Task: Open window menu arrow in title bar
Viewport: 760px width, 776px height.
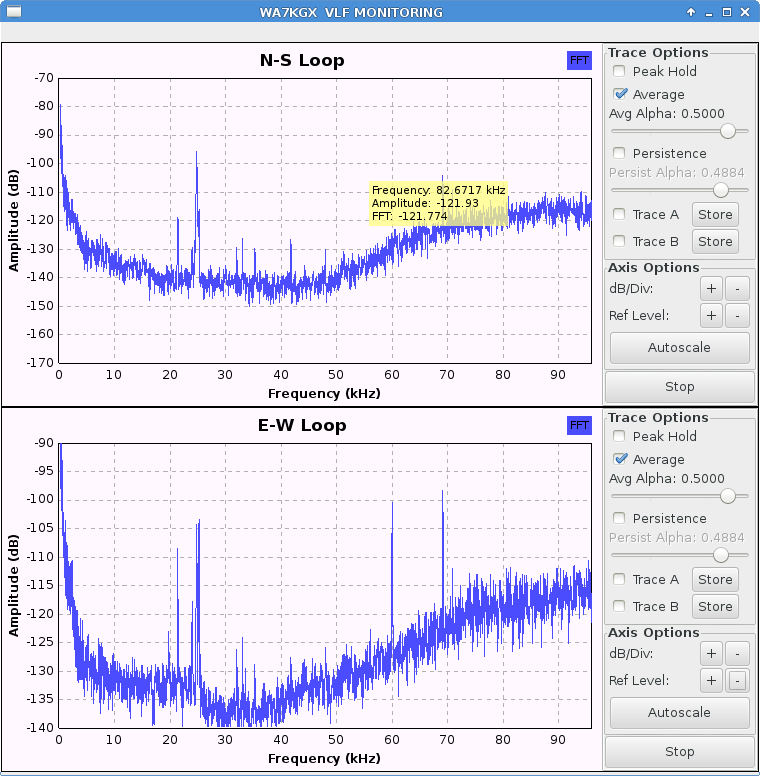Action: point(691,12)
